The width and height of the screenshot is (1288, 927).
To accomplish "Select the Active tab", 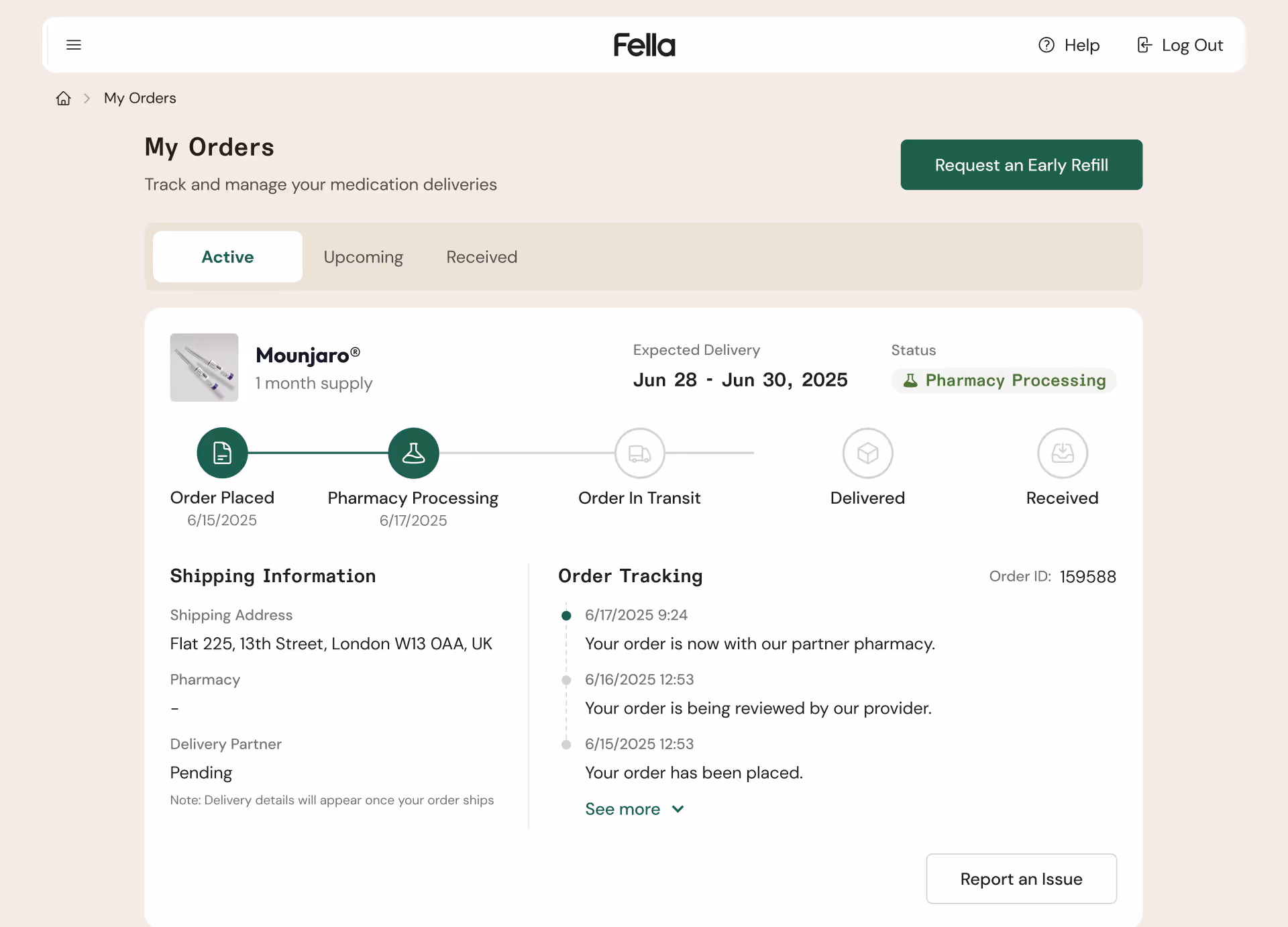I will (x=227, y=257).
